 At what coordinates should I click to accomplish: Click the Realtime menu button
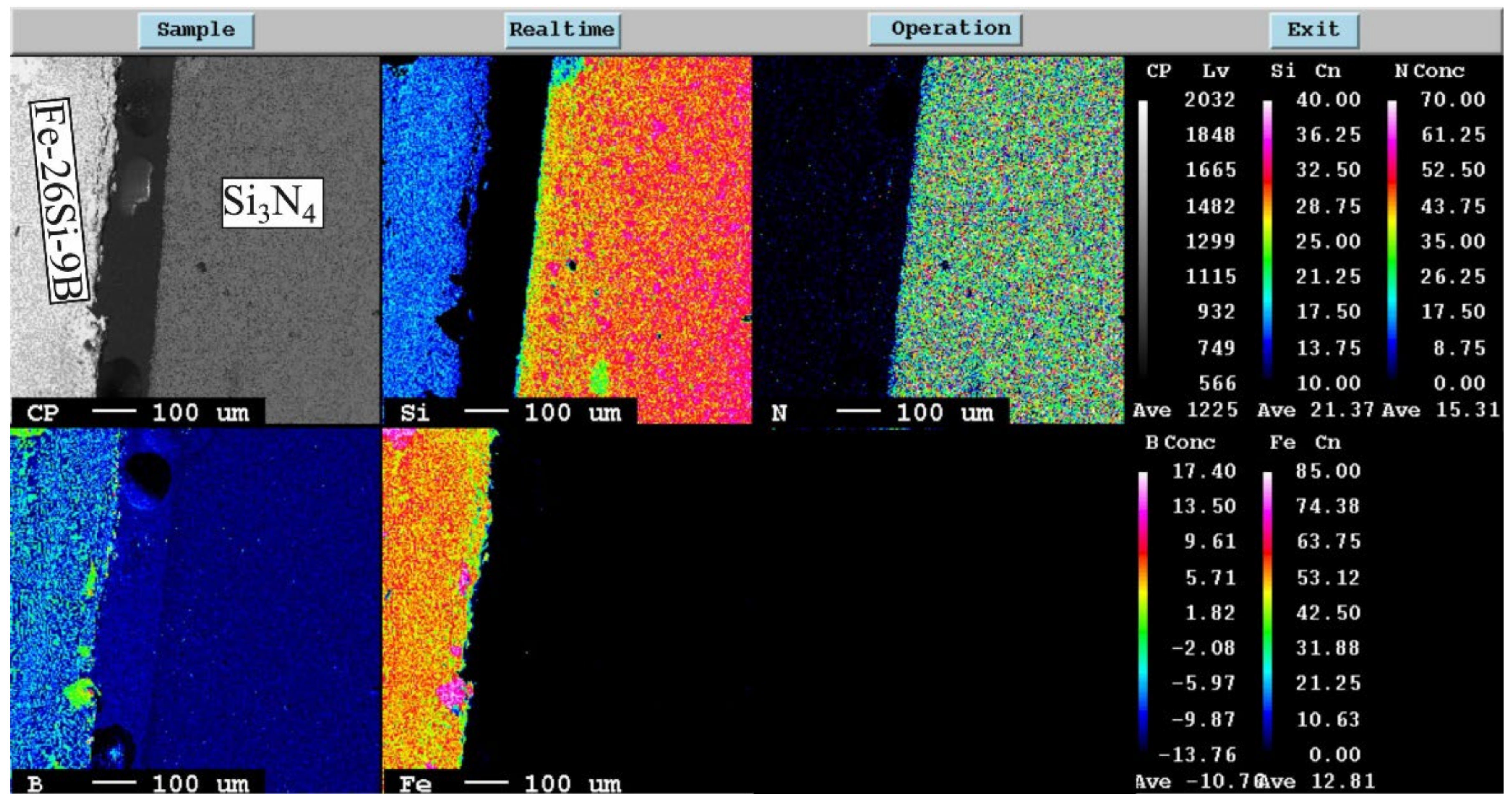pyautogui.click(x=562, y=30)
